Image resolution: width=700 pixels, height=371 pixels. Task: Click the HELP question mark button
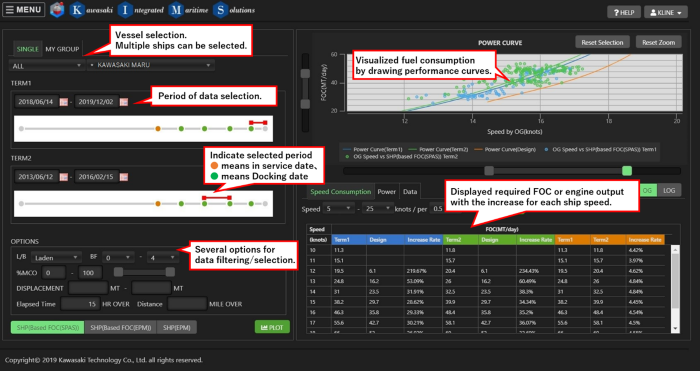624,13
